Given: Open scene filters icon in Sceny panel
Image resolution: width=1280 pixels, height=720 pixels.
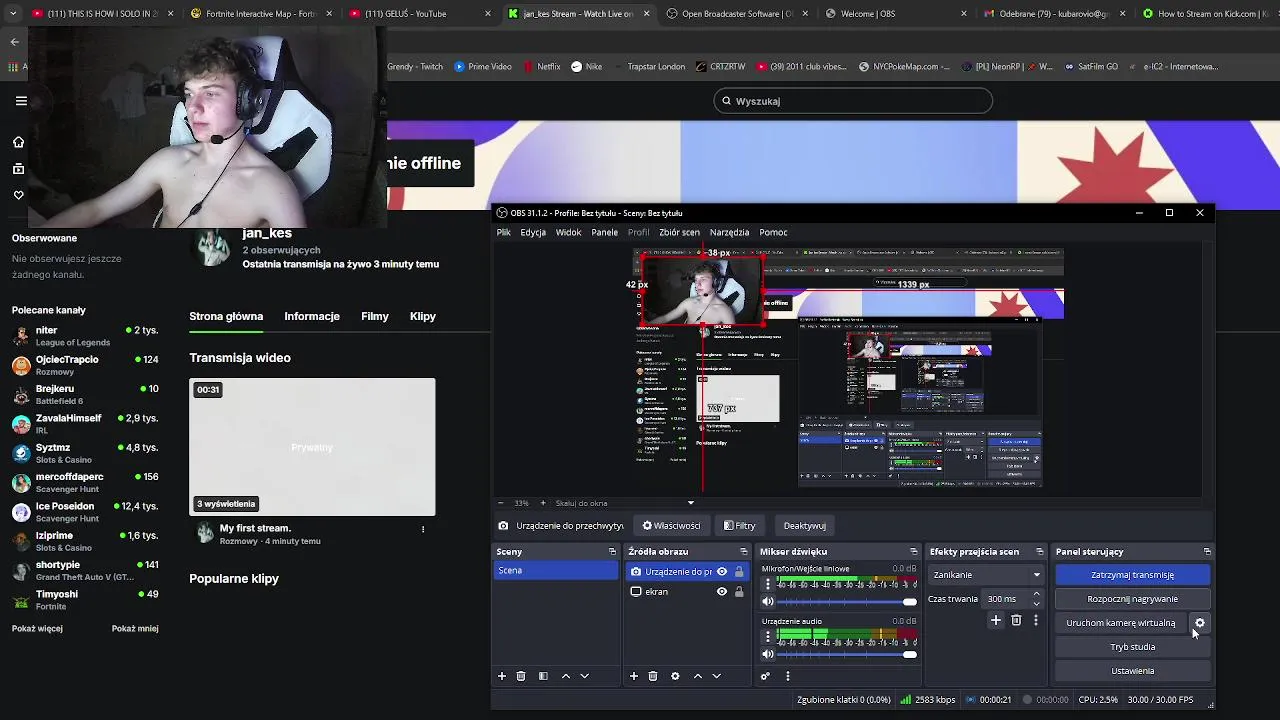Looking at the screenshot, I should (543, 676).
